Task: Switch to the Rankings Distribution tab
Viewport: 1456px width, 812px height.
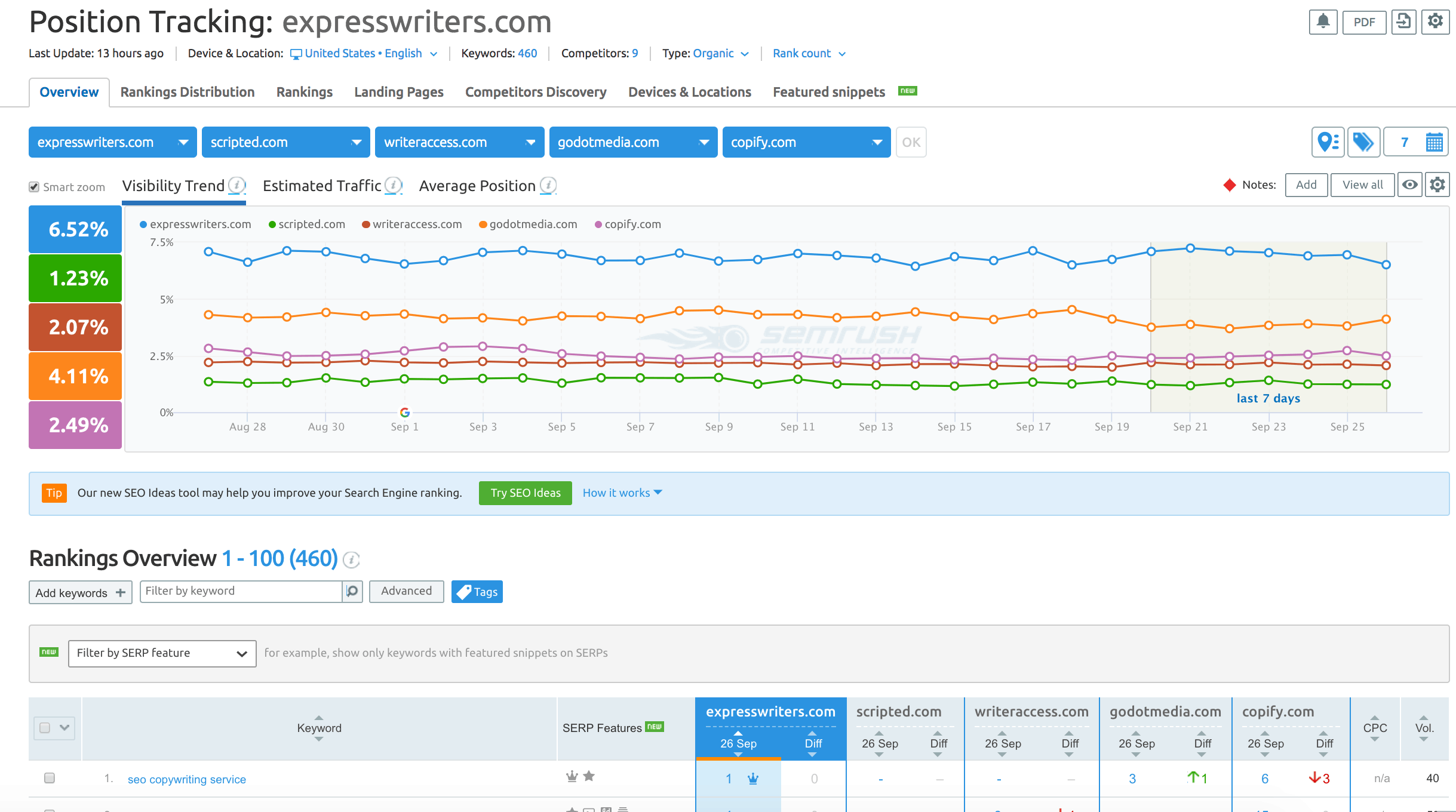Action: (x=187, y=91)
